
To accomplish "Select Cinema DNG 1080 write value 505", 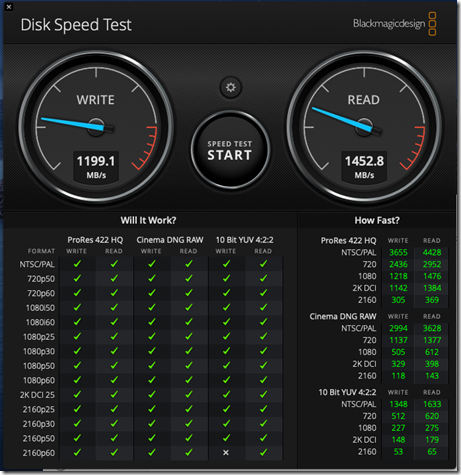I will (398, 352).
